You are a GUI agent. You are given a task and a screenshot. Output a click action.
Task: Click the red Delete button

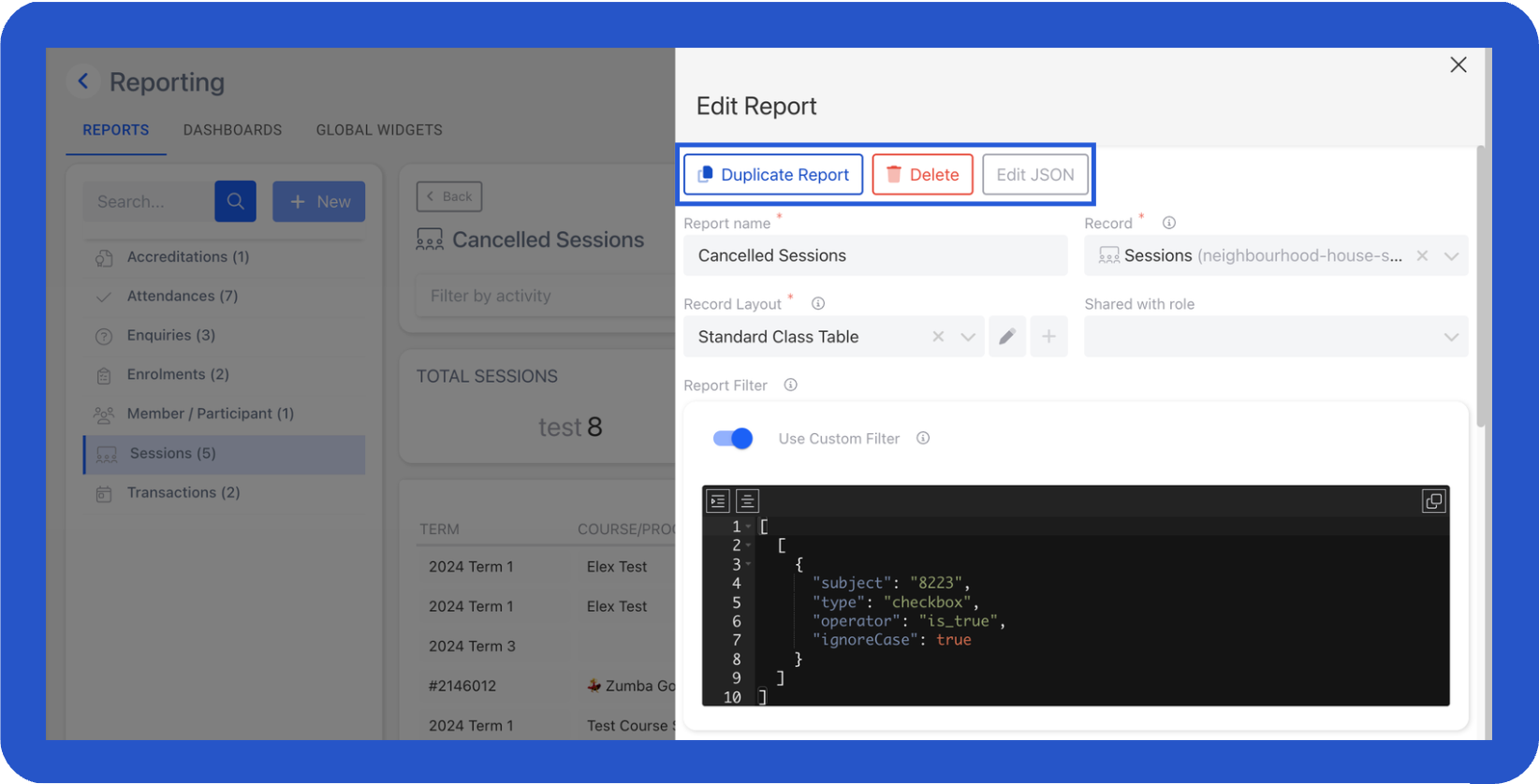(x=922, y=175)
